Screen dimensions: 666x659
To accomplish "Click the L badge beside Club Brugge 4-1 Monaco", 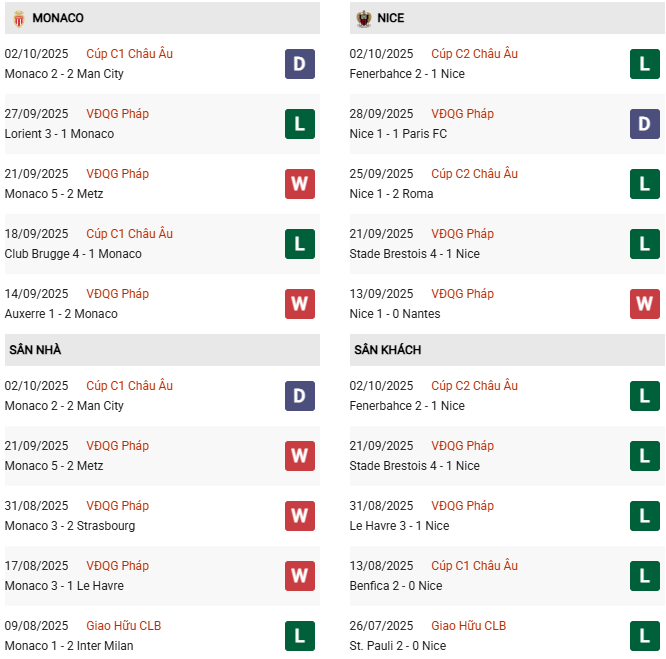I will (x=300, y=244).
